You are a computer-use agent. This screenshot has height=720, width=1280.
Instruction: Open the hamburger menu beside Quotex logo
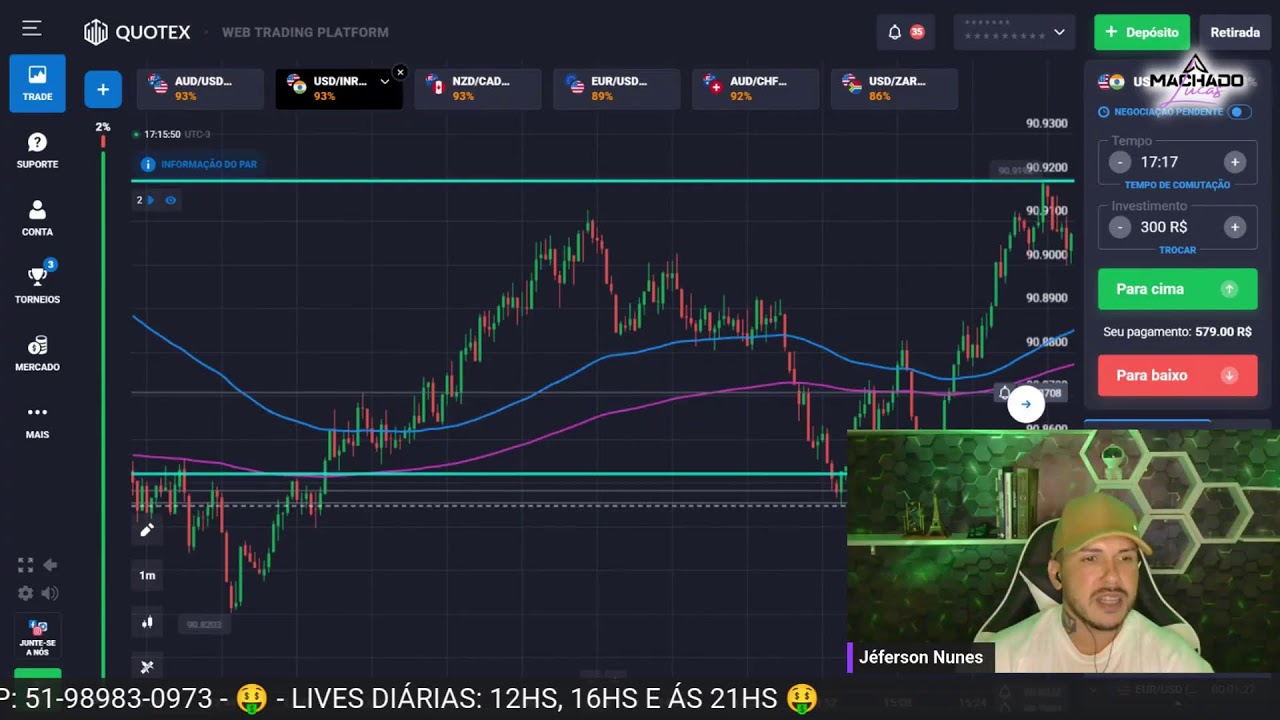coord(32,29)
